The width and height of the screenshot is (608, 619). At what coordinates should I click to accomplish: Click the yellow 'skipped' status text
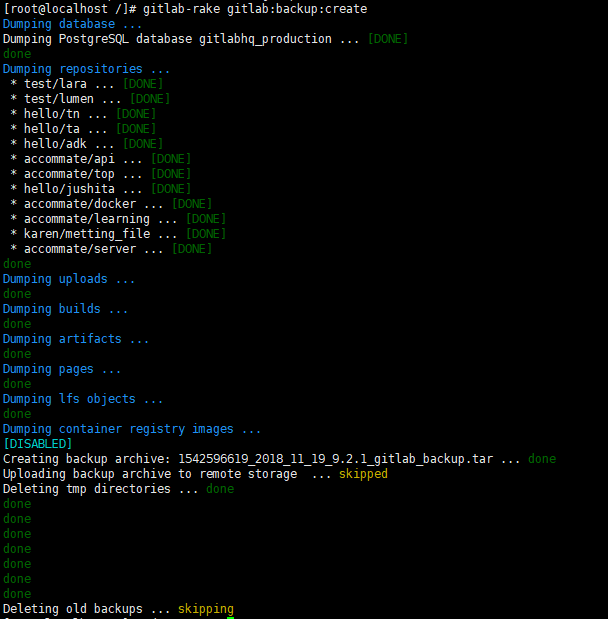(363, 474)
